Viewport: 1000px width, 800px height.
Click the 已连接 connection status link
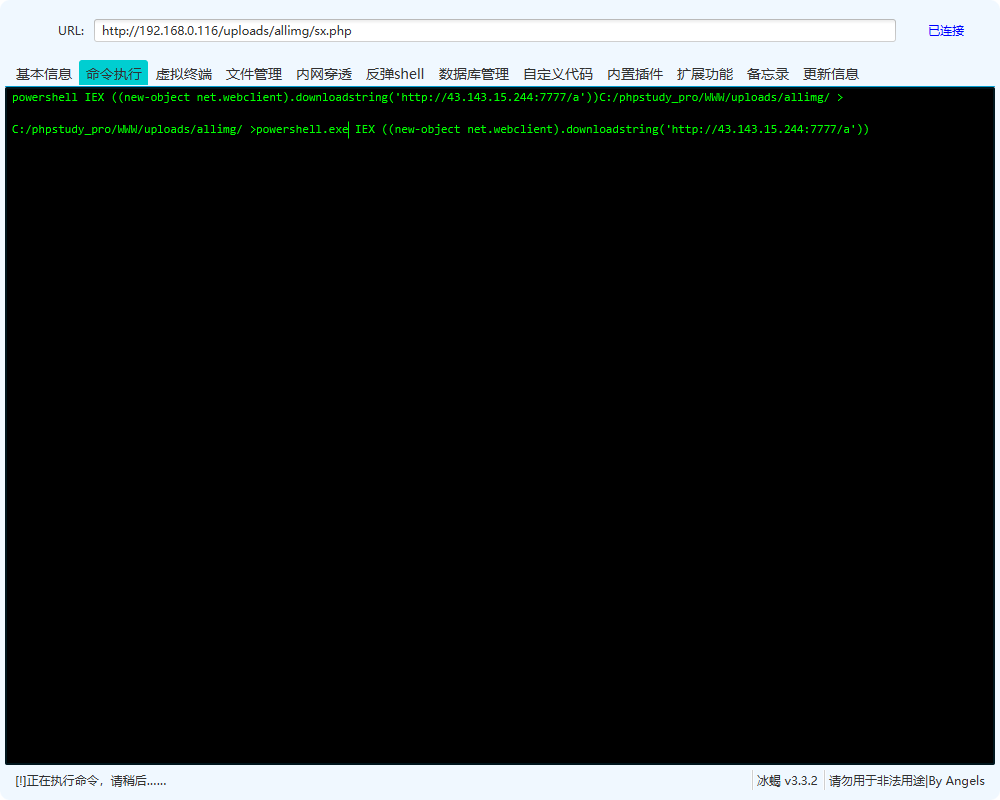[946, 31]
